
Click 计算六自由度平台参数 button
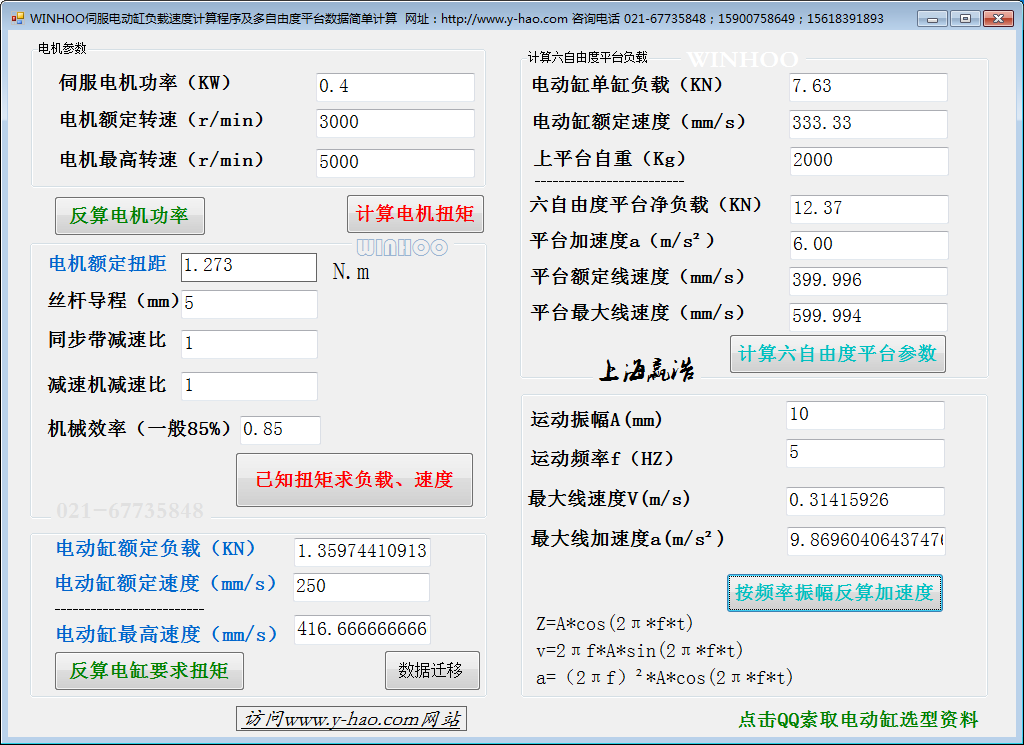click(x=837, y=354)
